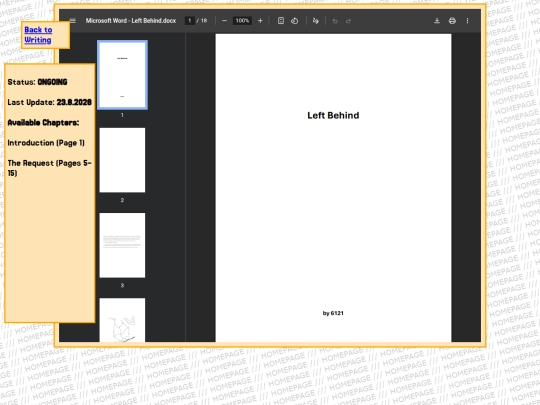Click the 100% zoom level field

242,21
